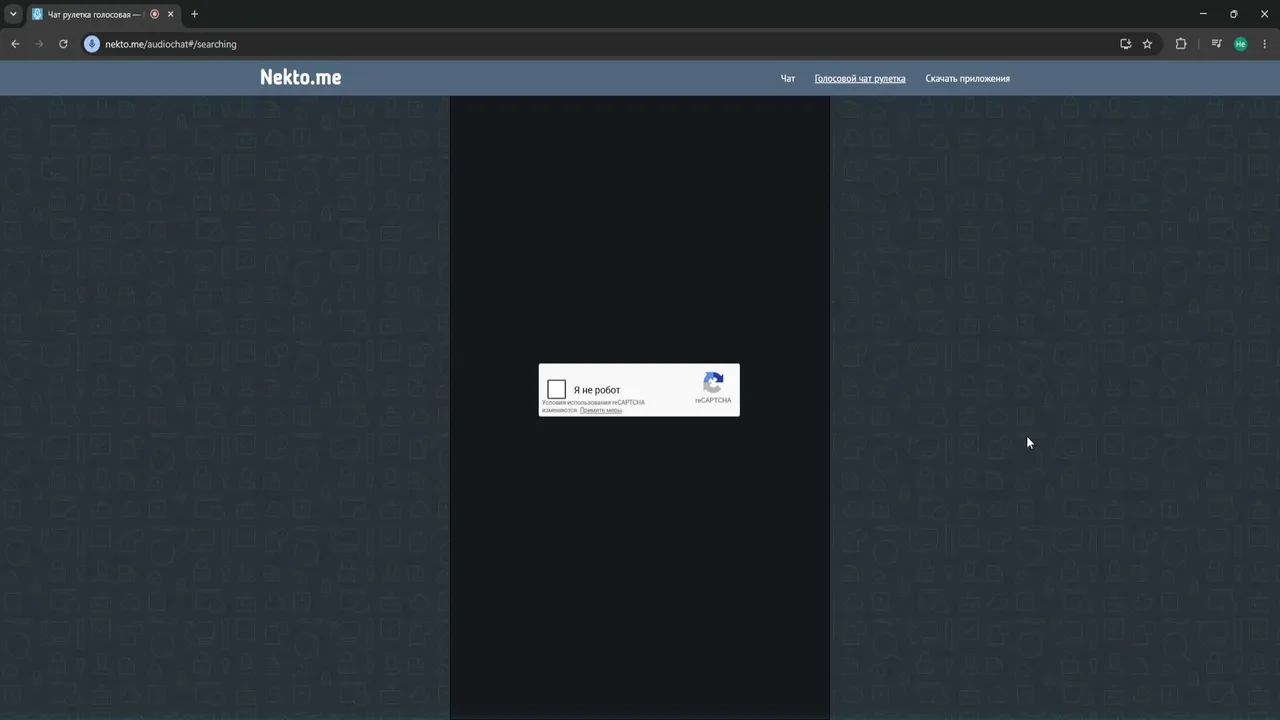Click the browser forward arrow
The width and height of the screenshot is (1280, 720).
point(39,44)
